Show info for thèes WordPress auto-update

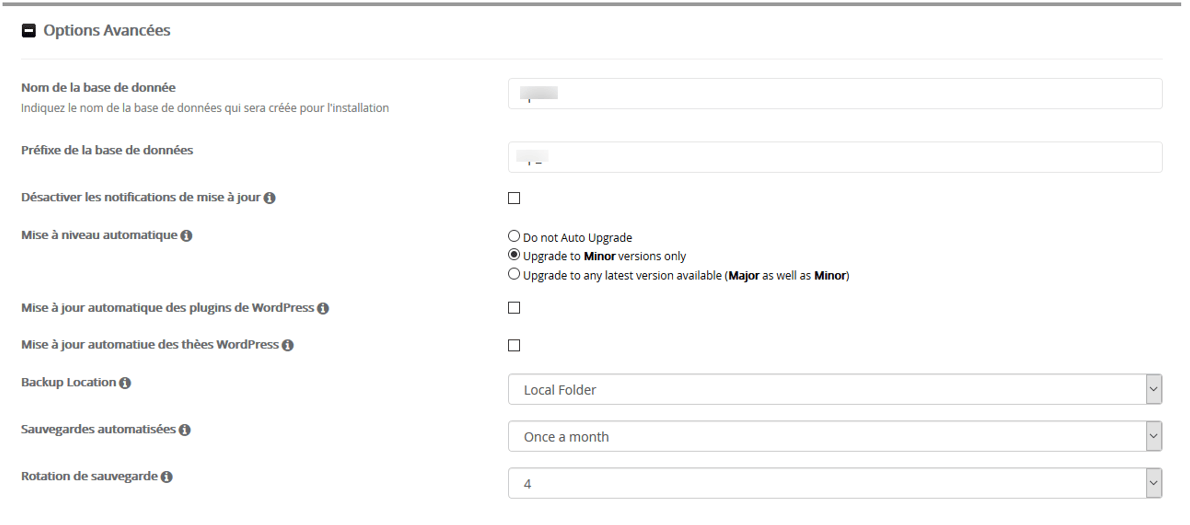tap(288, 345)
